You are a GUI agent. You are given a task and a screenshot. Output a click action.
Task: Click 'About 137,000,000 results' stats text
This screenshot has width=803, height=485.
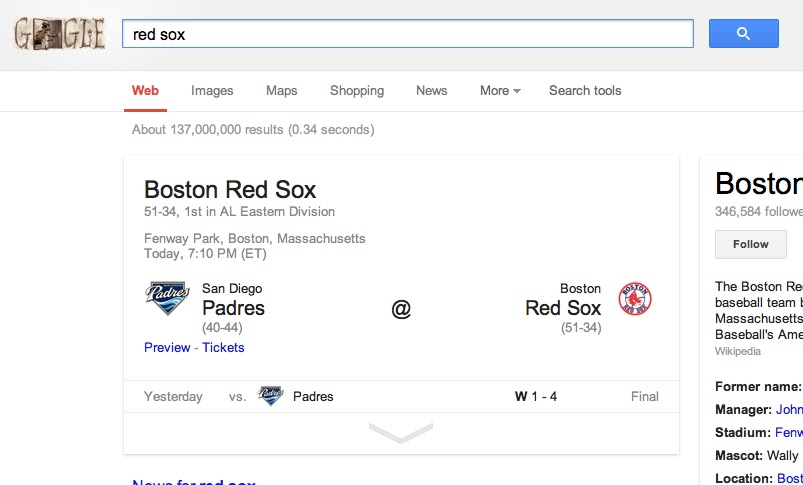pyautogui.click(x=253, y=130)
